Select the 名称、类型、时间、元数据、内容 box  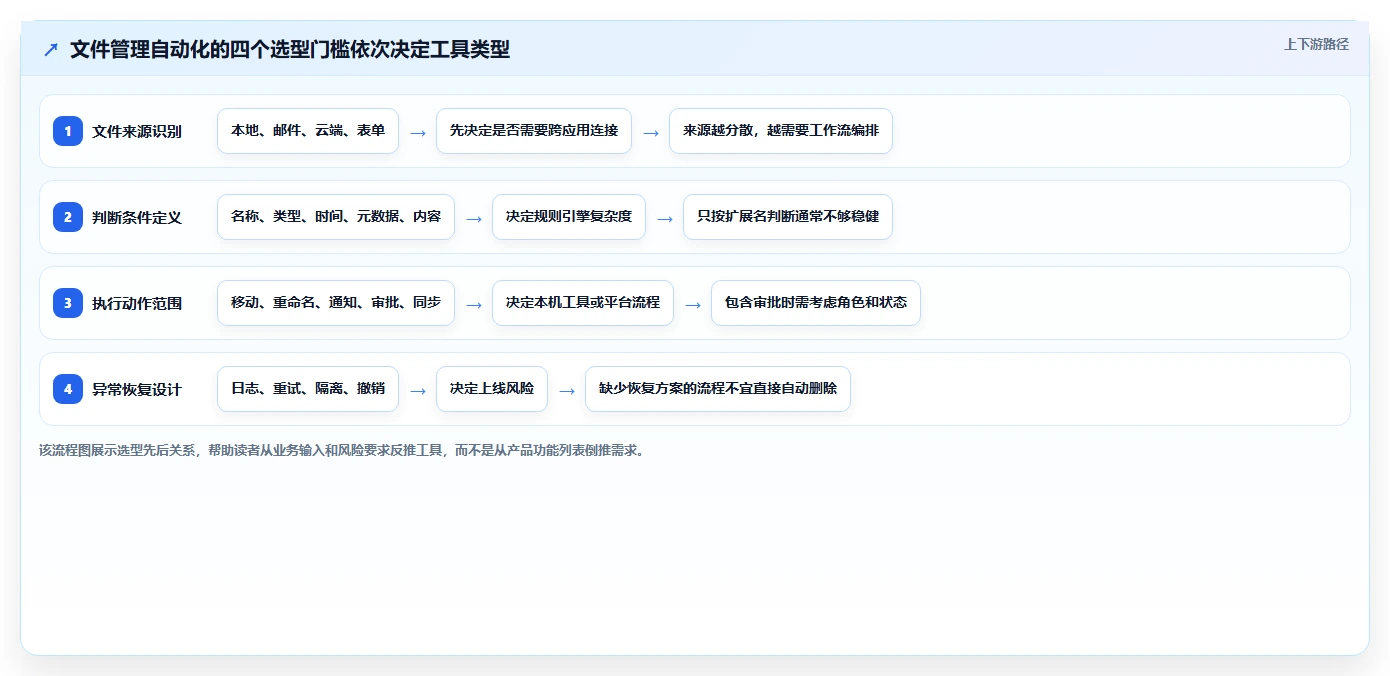pos(336,217)
